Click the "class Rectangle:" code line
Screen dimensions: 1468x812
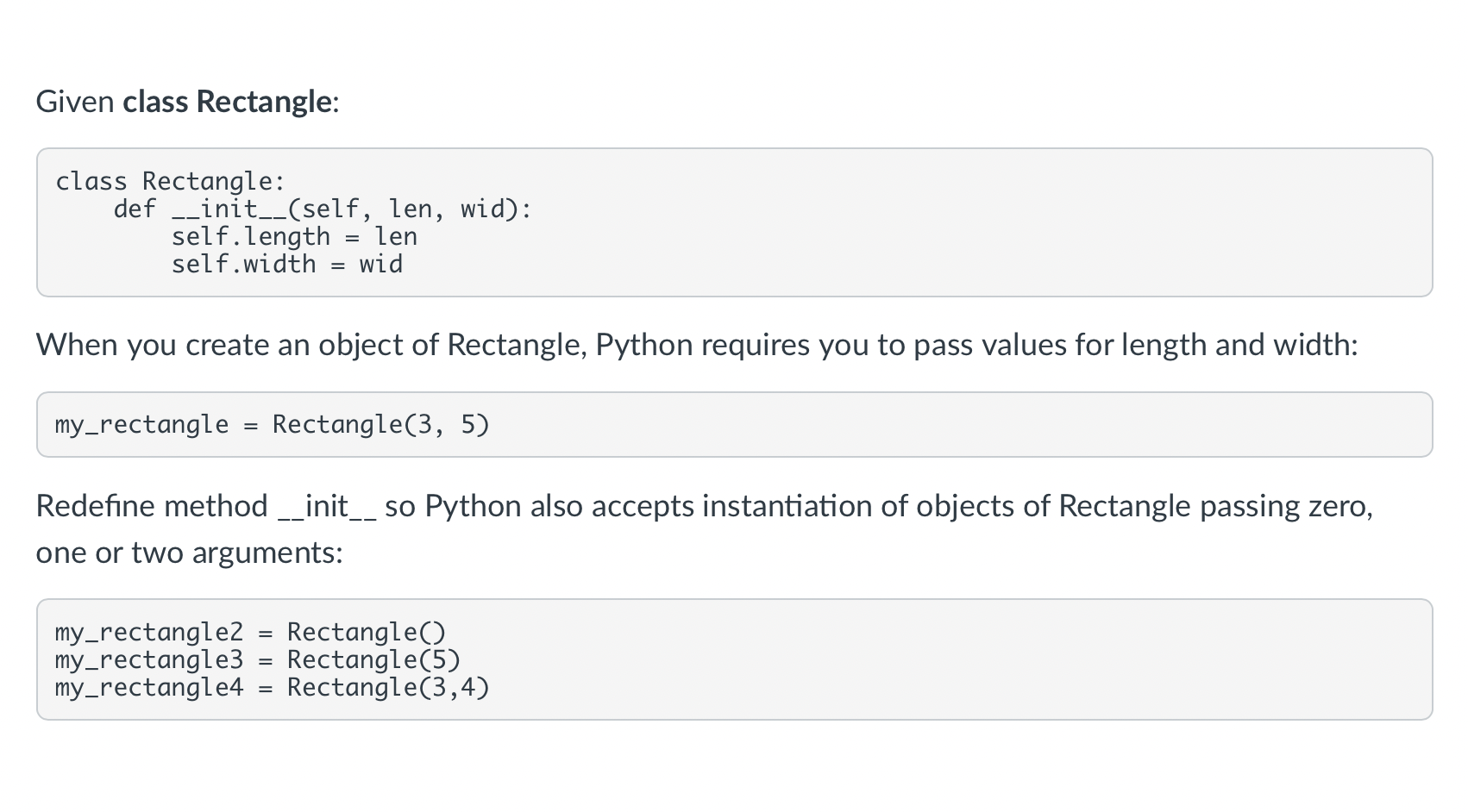tap(170, 181)
